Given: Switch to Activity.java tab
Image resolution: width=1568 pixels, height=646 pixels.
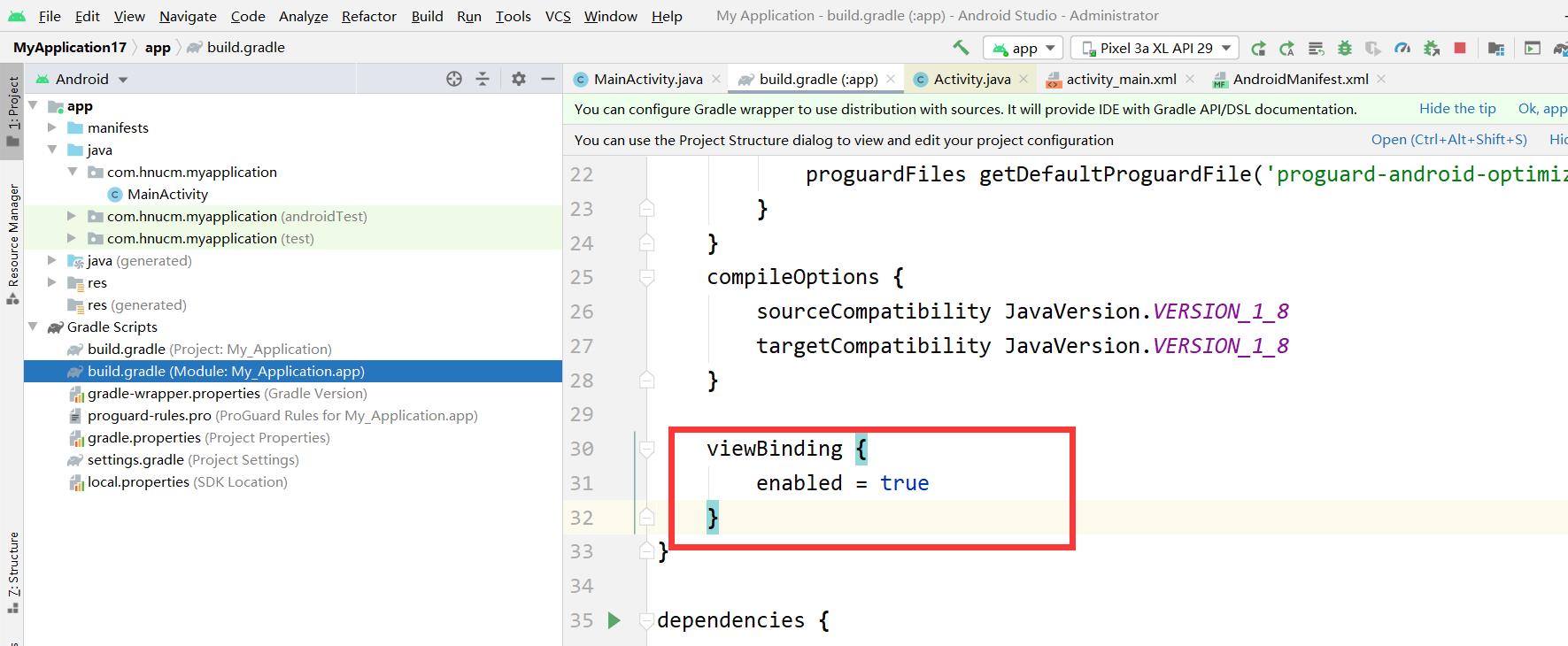Looking at the screenshot, I should [x=971, y=79].
